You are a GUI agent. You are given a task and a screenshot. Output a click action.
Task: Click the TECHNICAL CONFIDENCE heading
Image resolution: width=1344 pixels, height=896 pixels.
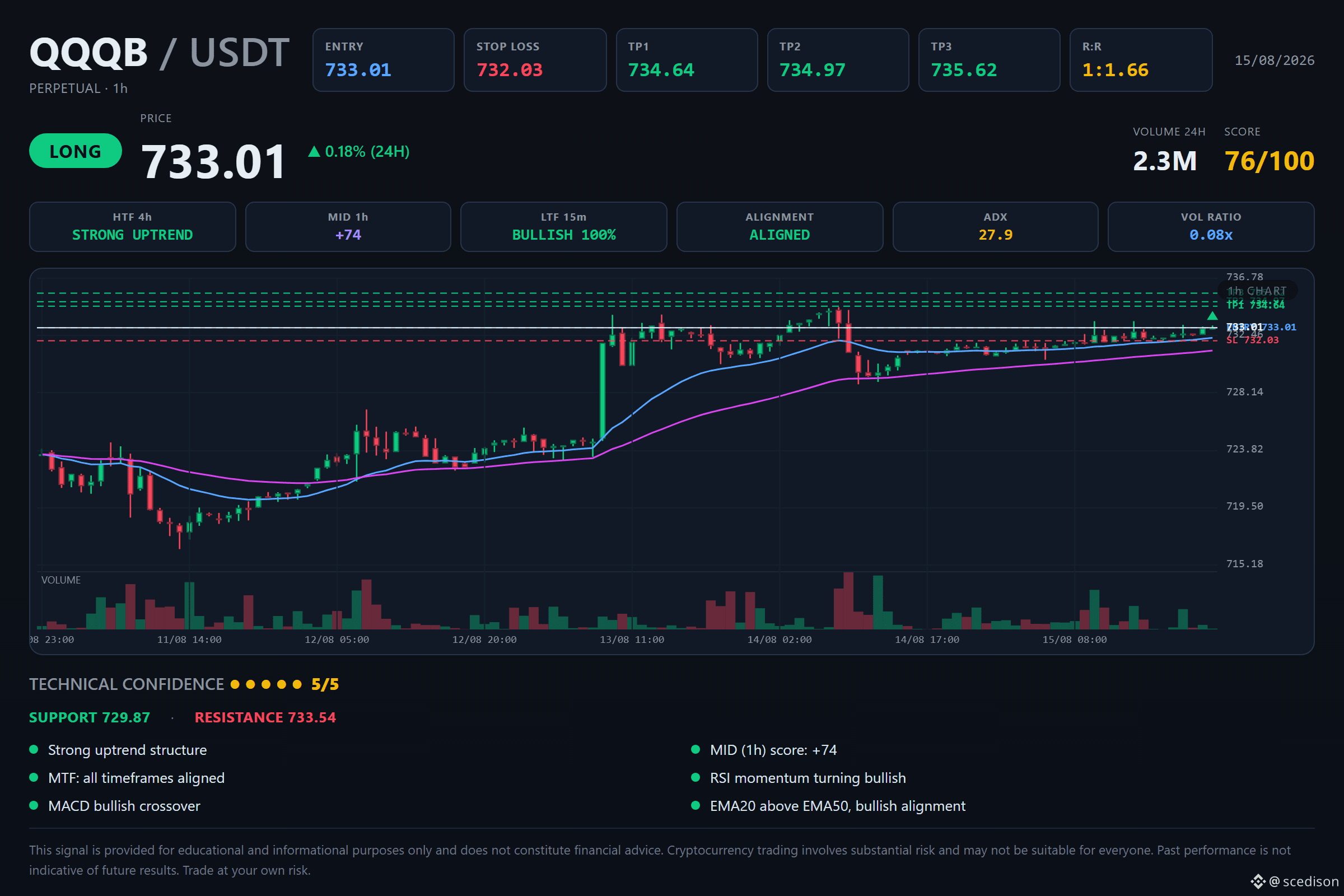(127, 684)
